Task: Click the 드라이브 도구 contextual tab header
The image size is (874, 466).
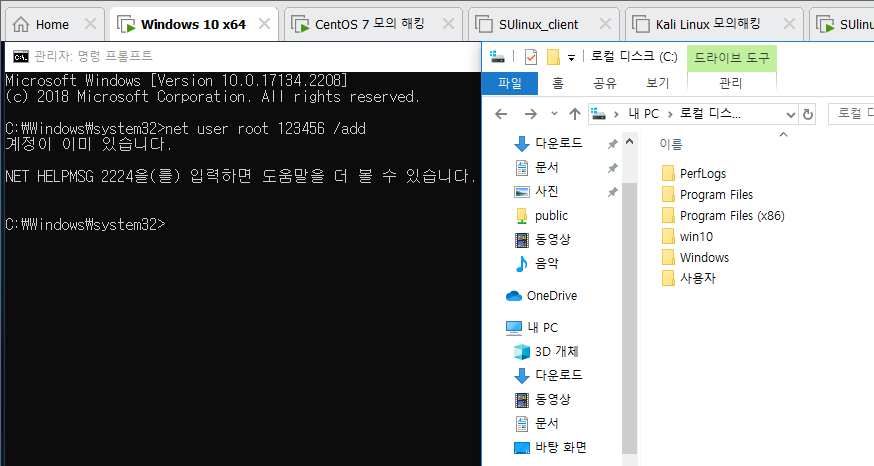Action: point(731,58)
